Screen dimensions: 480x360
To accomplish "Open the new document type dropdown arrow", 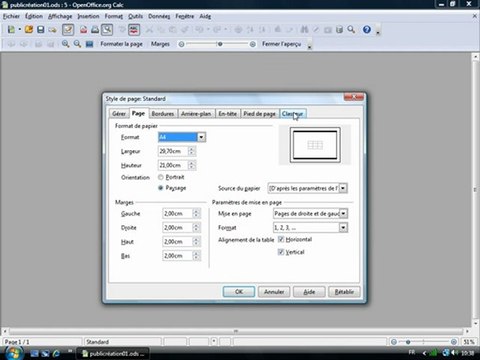I will pos(19,30).
